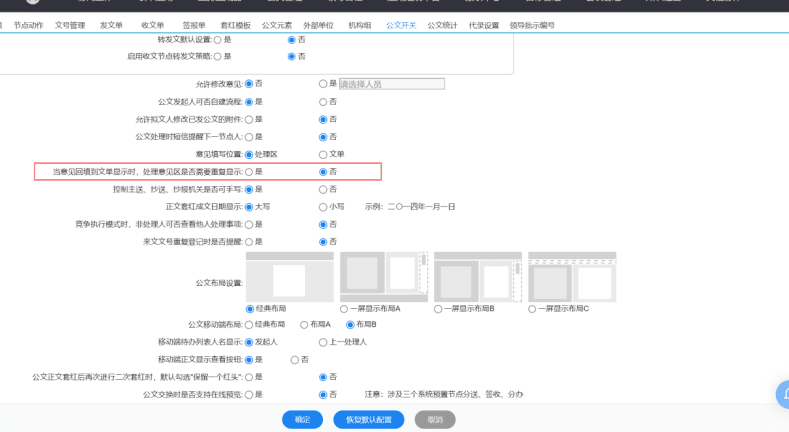Image resolution: width=789 pixels, height=432 pixels.
Task: Open the 公文元素 tab
Action: coord(277,25)
